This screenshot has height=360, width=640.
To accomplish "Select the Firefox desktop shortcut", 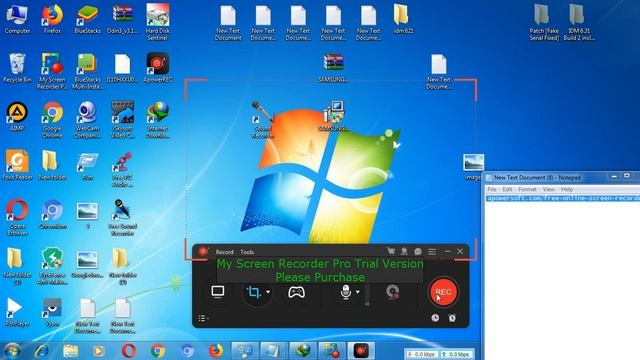I will pos(52,19).
